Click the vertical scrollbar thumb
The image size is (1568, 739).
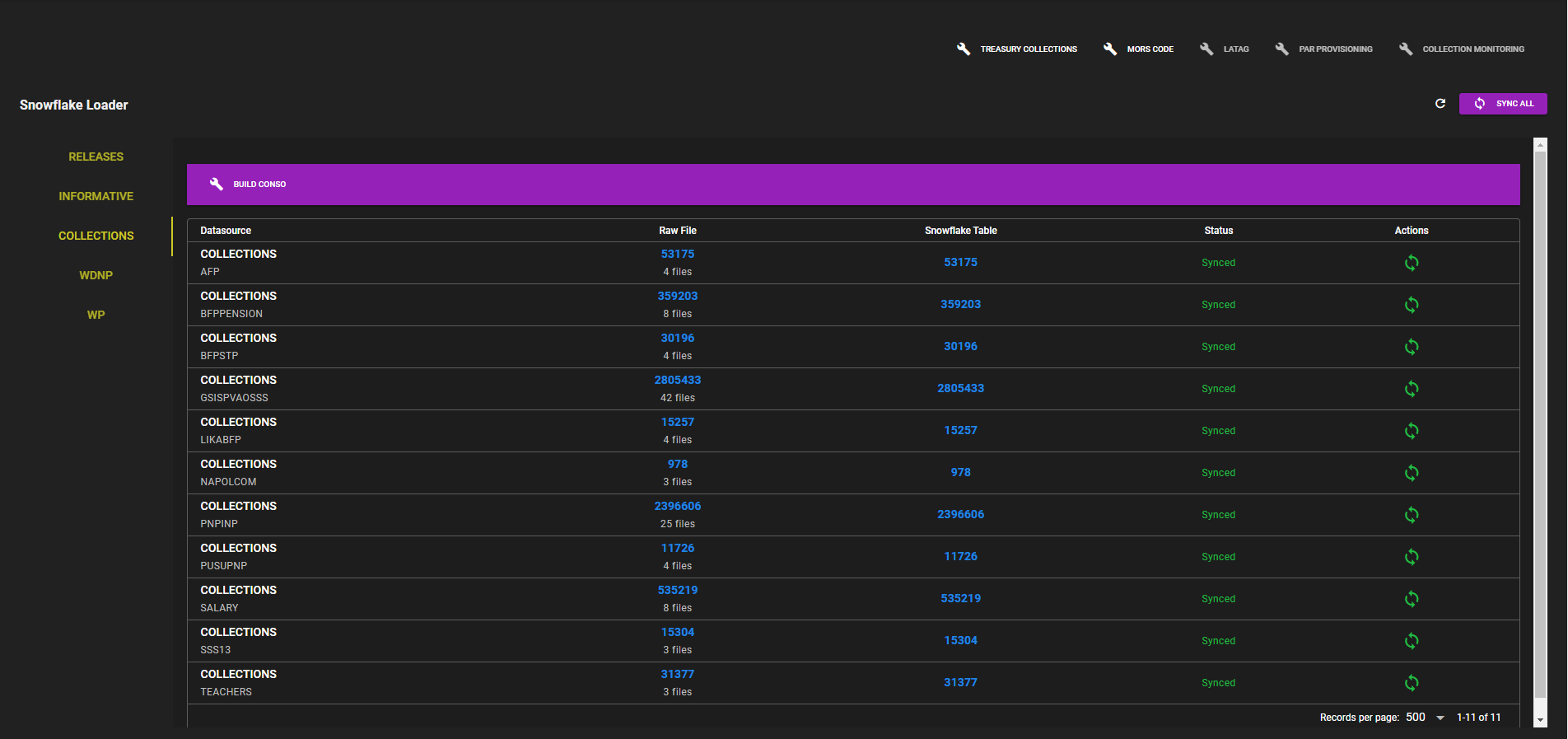point(1540,425)
